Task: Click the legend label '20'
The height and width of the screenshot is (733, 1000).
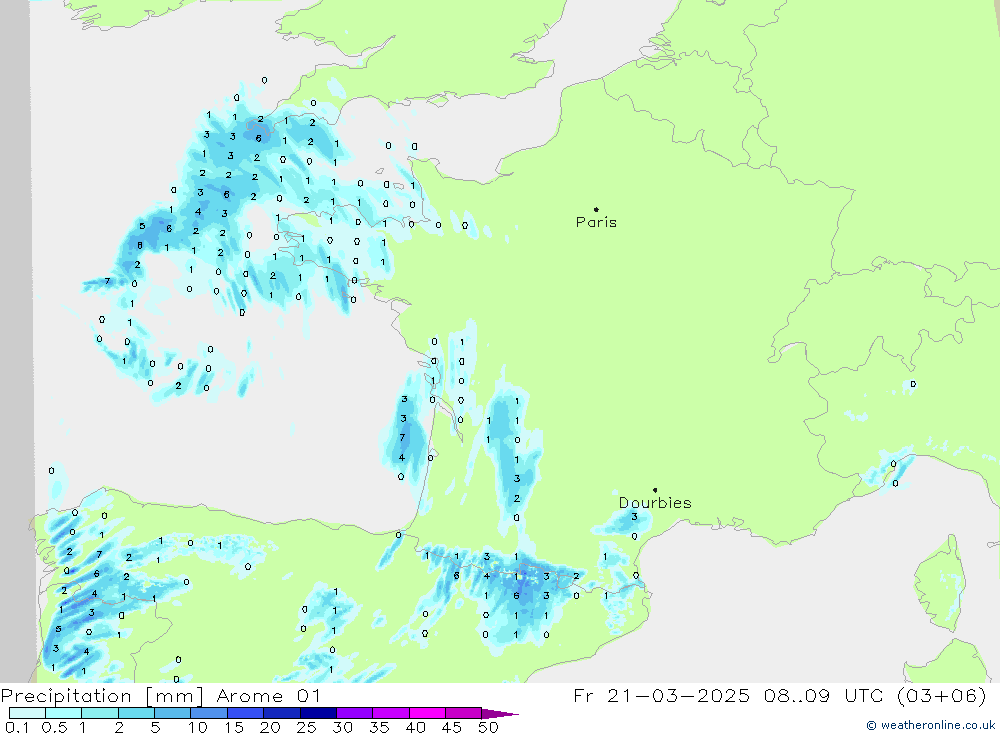Action: (270, 727)
